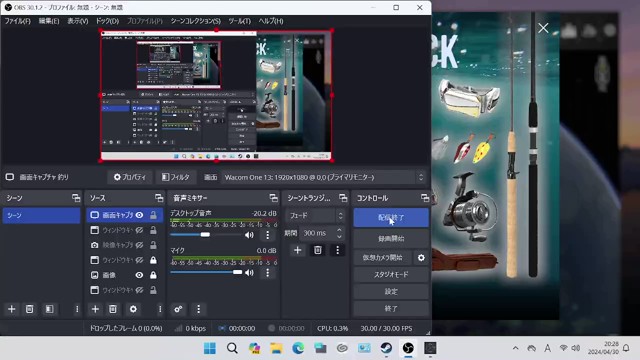Click the 録画開始 button
This screenshot has height=360, width=640.
point(391,238)
